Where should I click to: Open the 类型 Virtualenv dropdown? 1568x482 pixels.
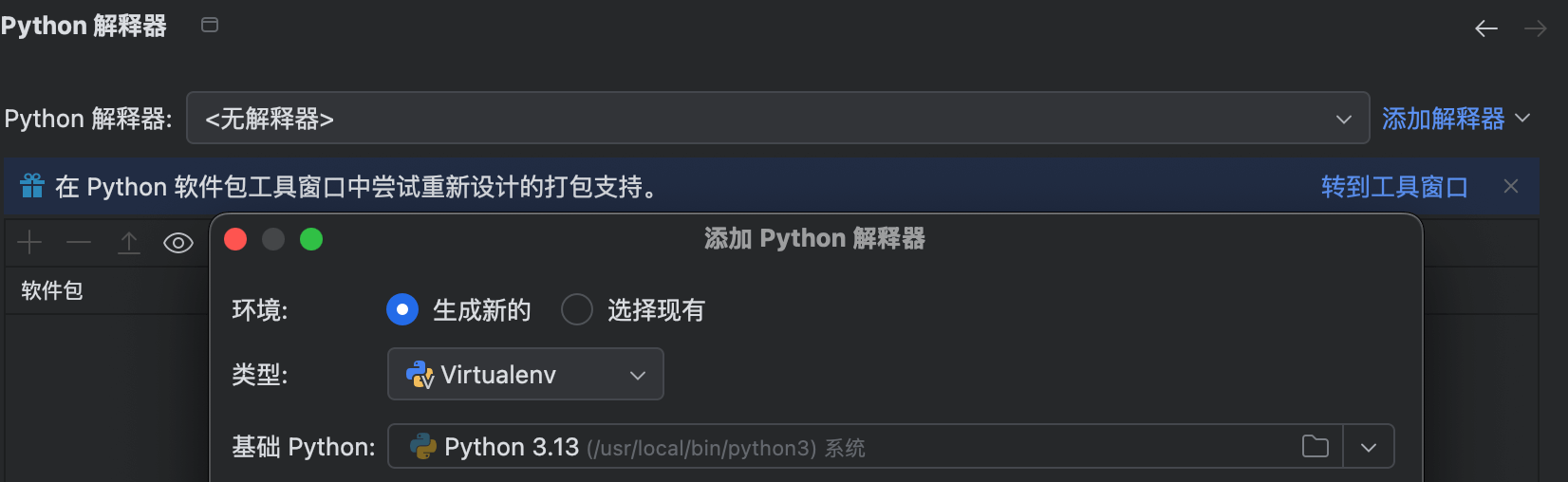coord(525,375)
